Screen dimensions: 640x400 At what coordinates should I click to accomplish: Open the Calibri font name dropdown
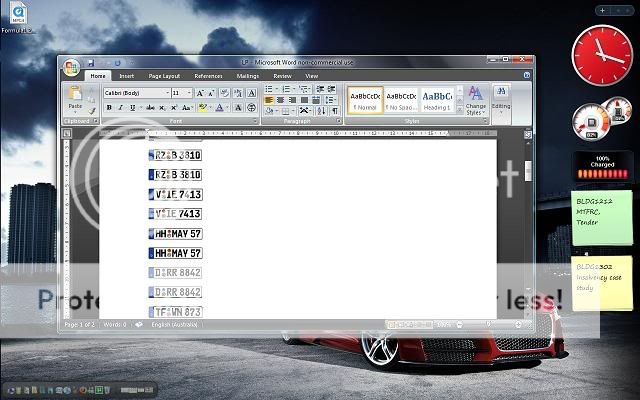164,93
